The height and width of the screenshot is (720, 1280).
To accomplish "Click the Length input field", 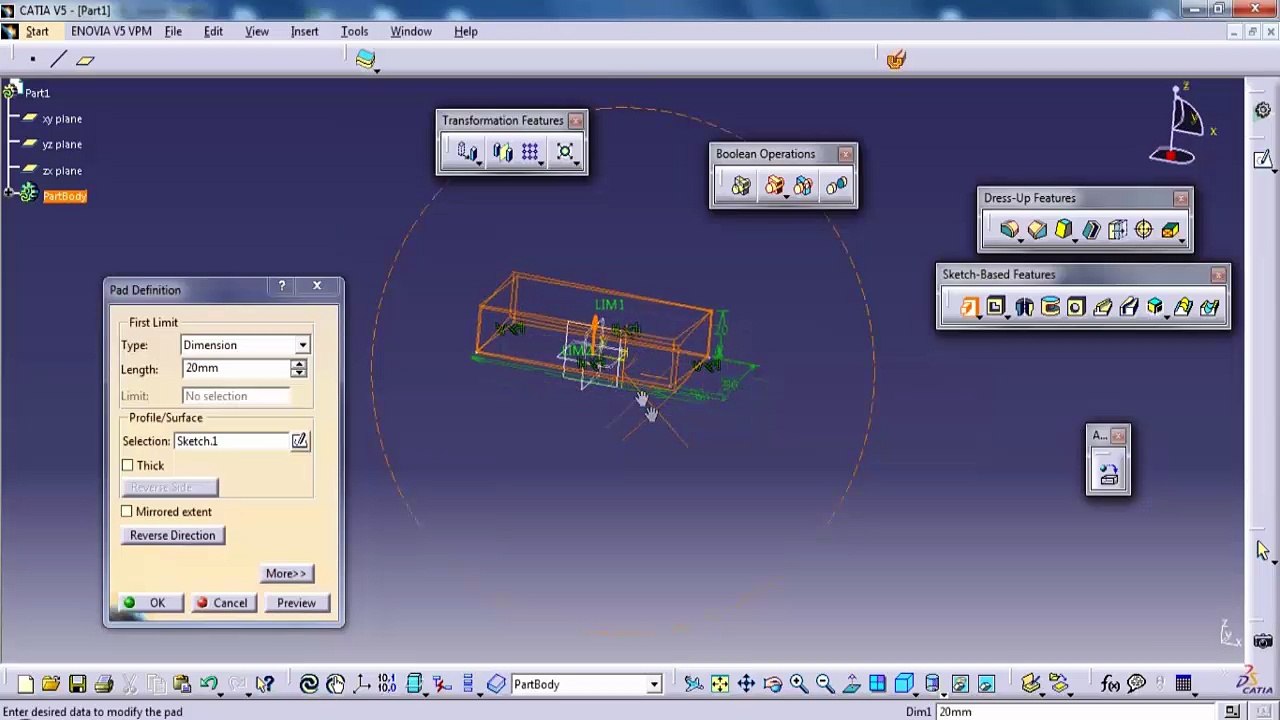I will point(236,369).
